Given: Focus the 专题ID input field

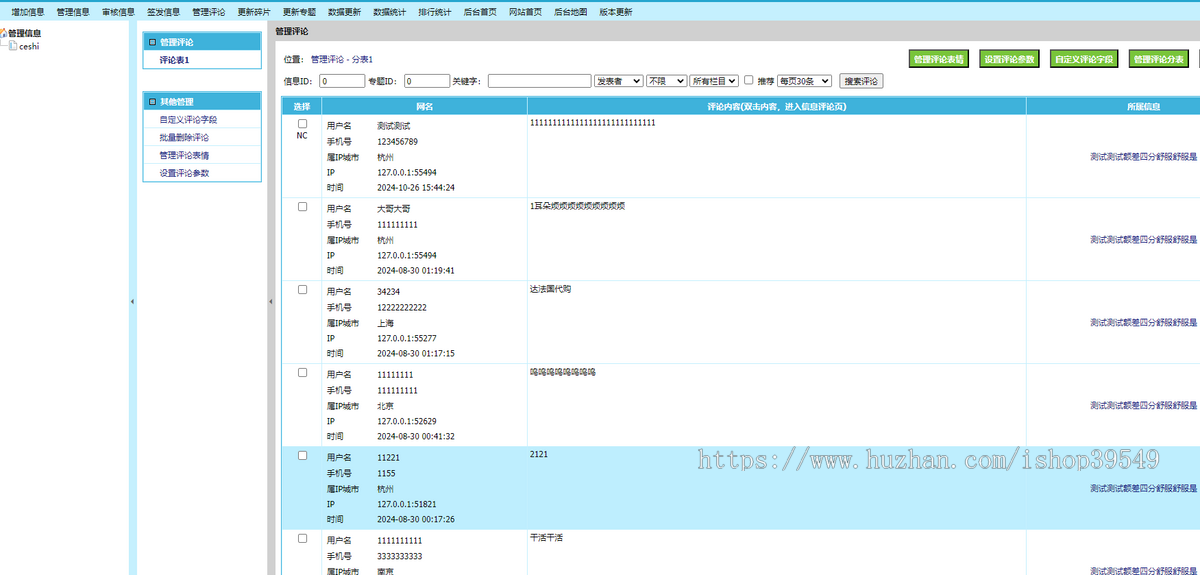Looking at the screenshot, I should (x=427, y=81).
